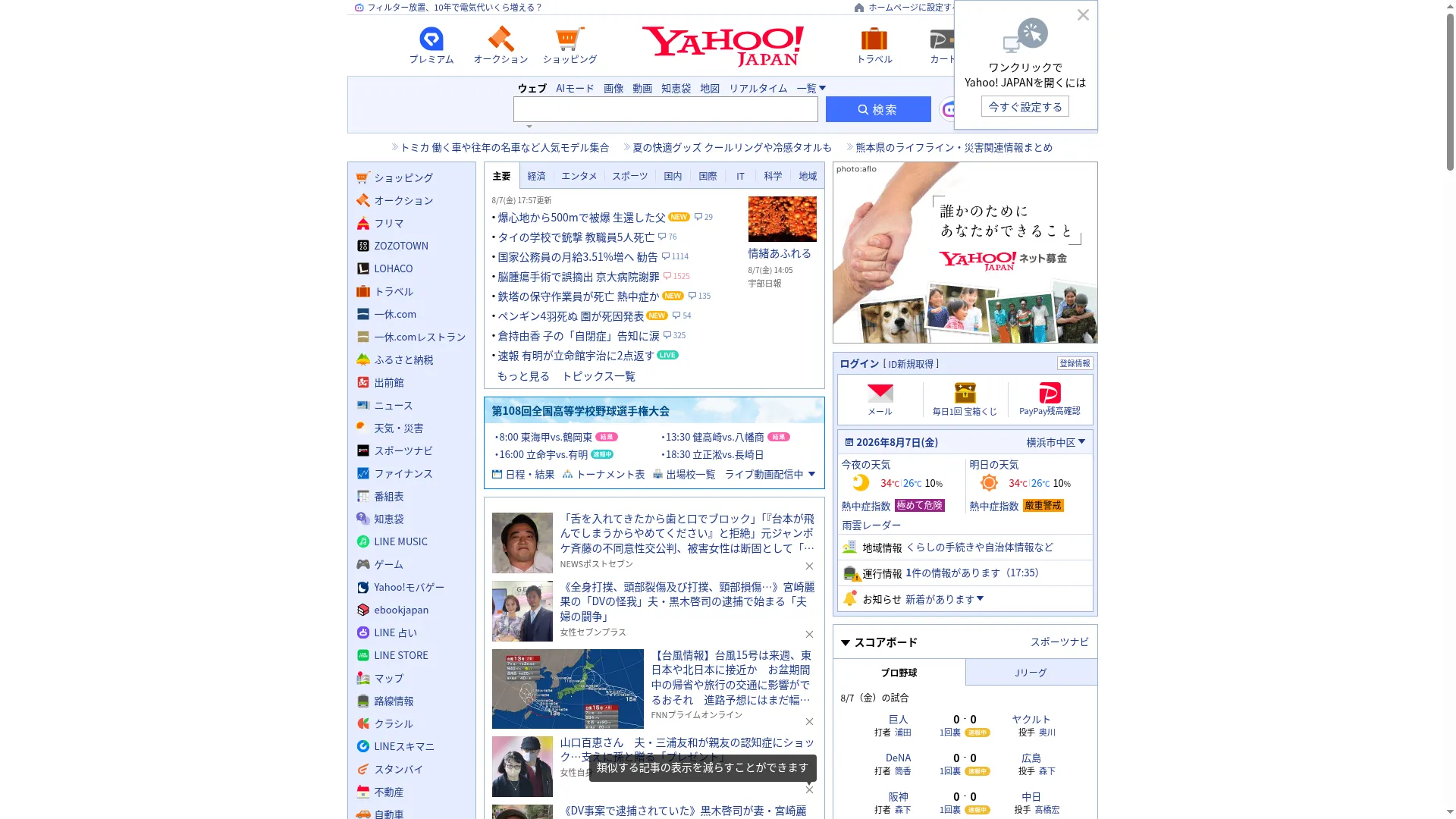Click the 番組表 sidebar icon
The height and width of the screenshot is (819, 1456).
[363, 496]
